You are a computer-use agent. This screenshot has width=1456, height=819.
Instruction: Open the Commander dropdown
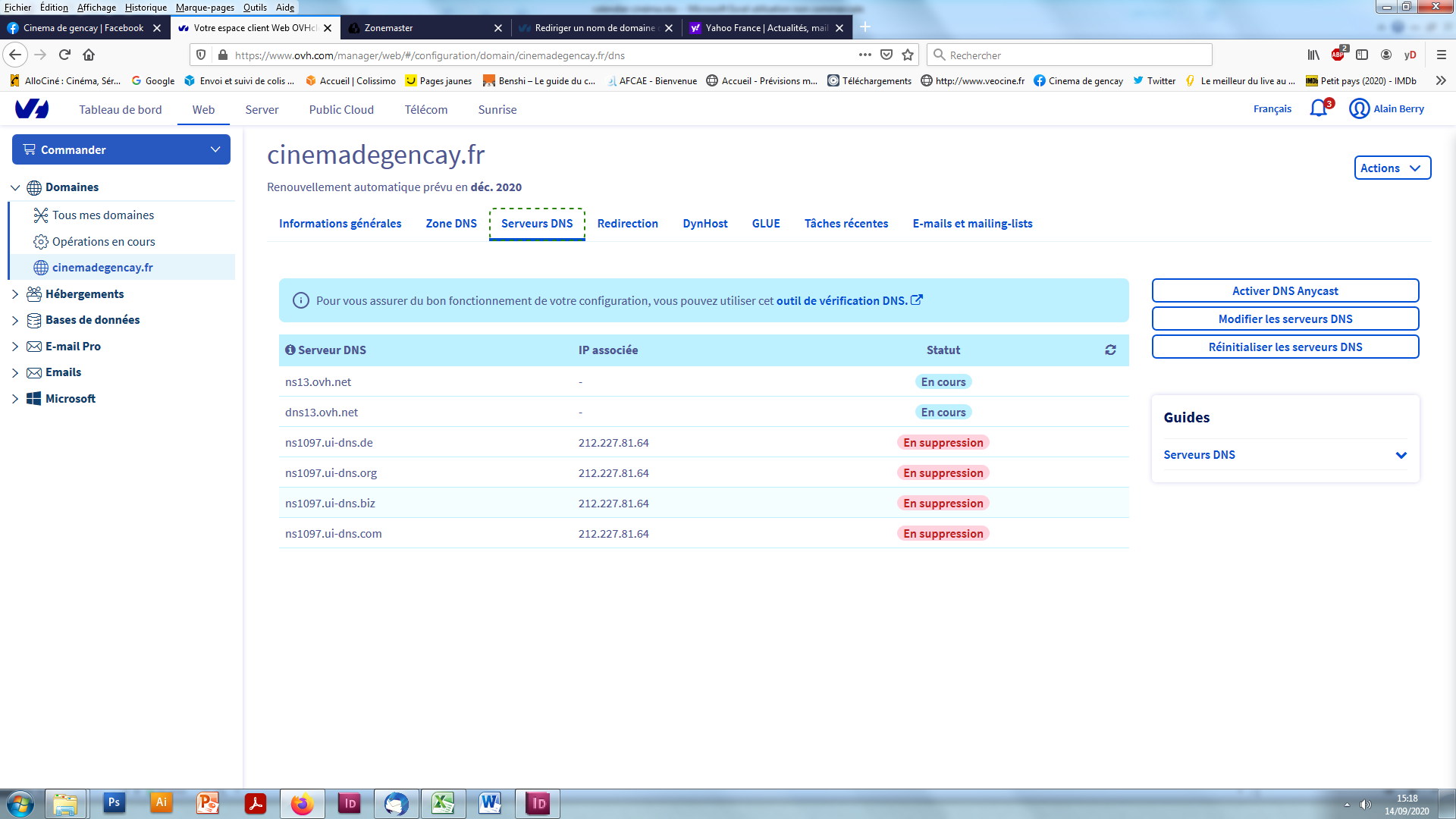(x=121, y=149)
